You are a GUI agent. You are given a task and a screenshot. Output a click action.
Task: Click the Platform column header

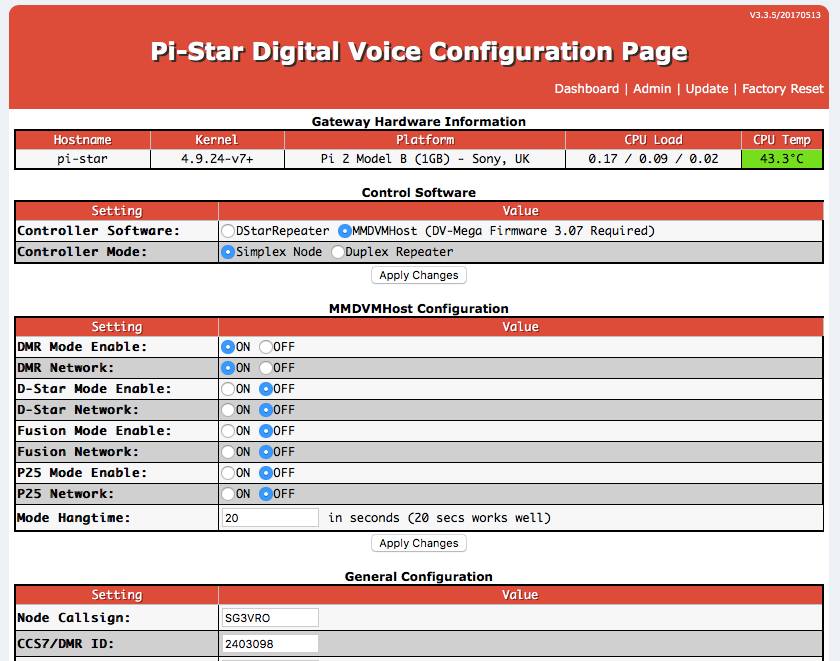pyautogui.click(x=425, y=140)
